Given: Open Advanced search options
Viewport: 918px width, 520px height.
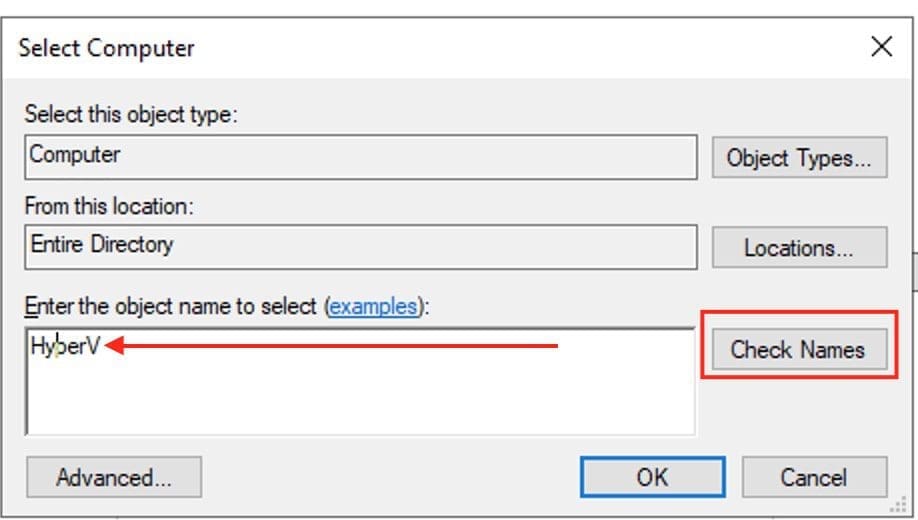Looking at the screenshot, I should (114, 477).
